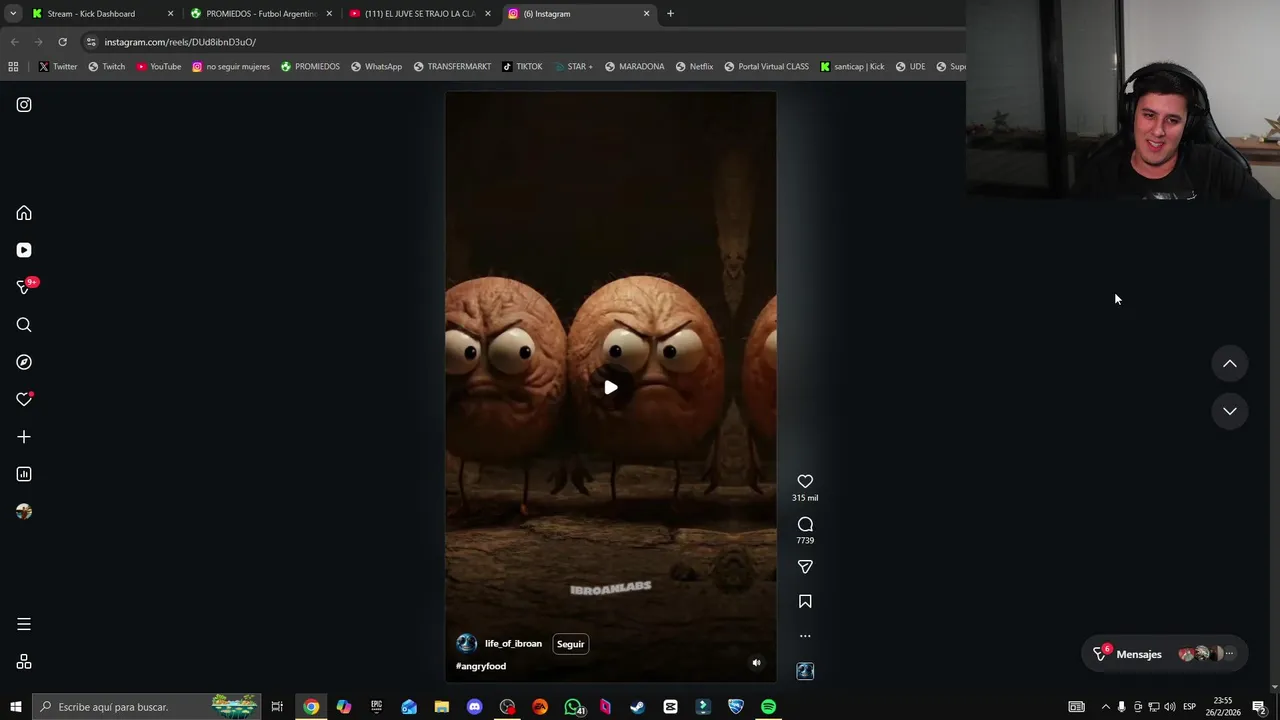
Task: Open the reel's three-dot options menu
Action: [x=805, y=636]
